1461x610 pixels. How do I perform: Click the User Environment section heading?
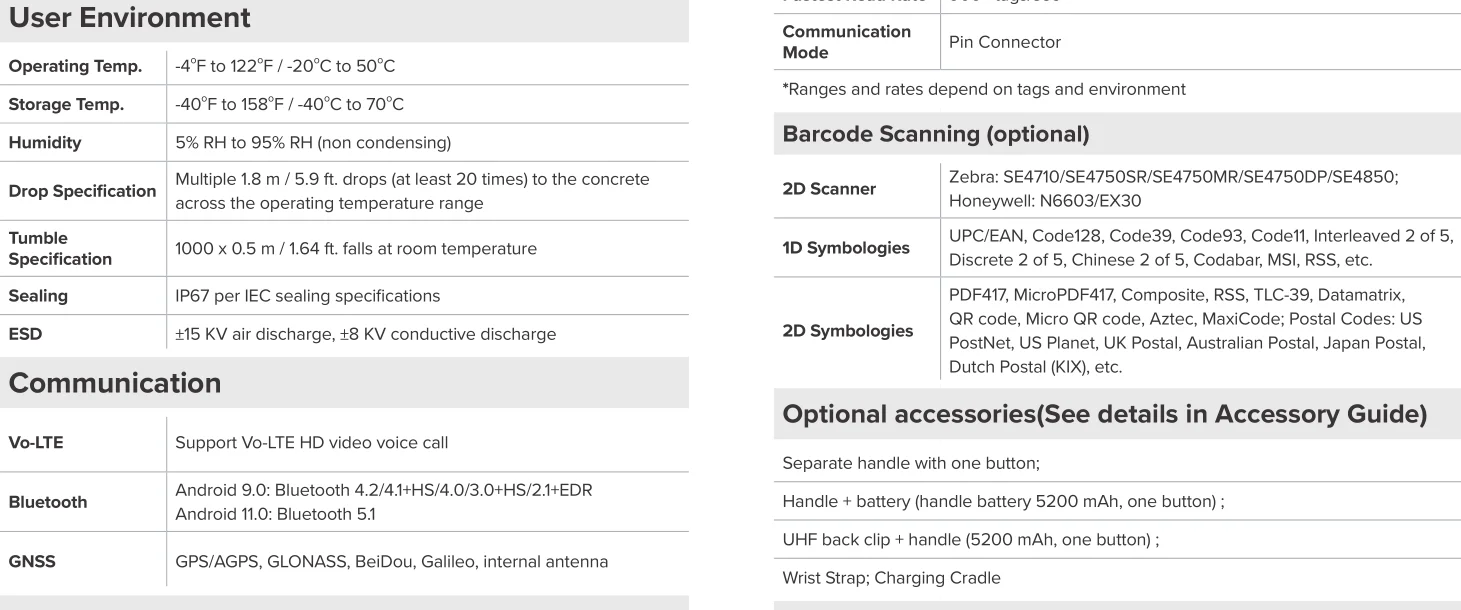click(x=130, y=17)
